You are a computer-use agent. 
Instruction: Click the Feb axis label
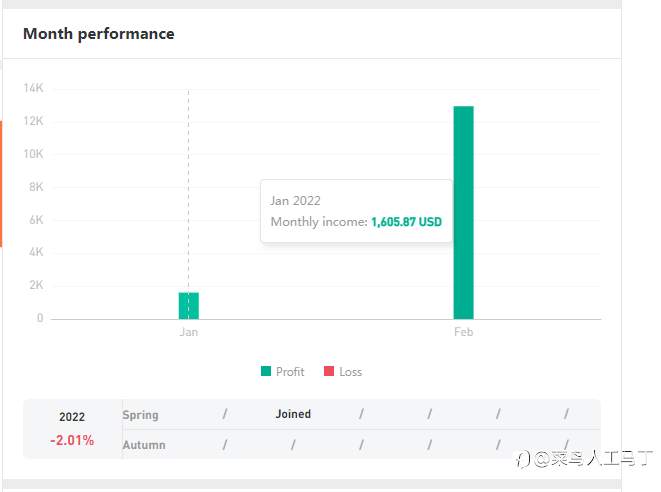(x=463, y=332)
